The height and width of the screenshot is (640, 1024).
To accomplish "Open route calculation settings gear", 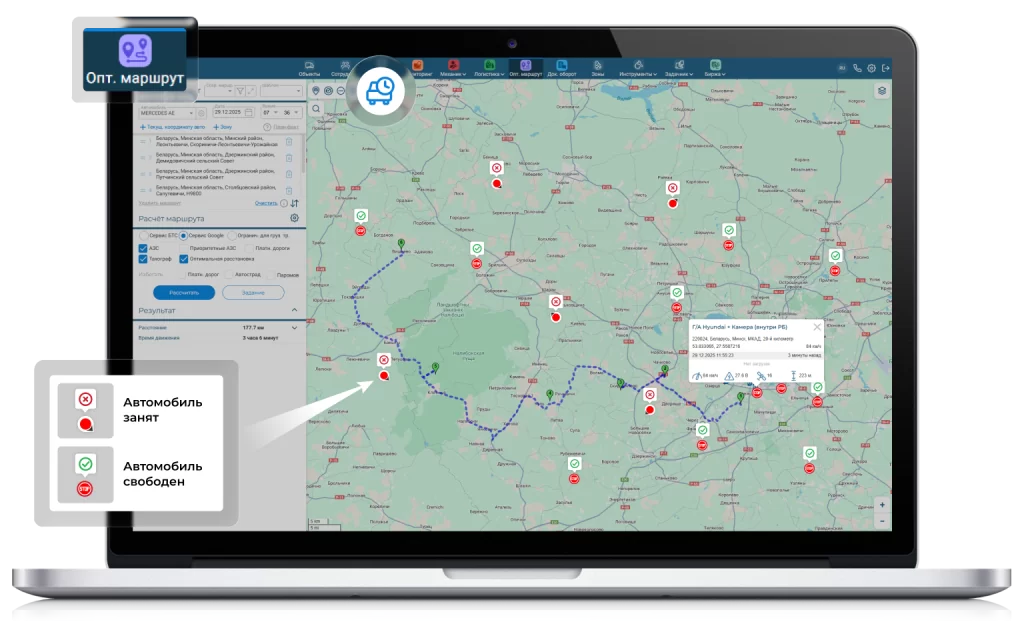I will (x=294, y=218).
